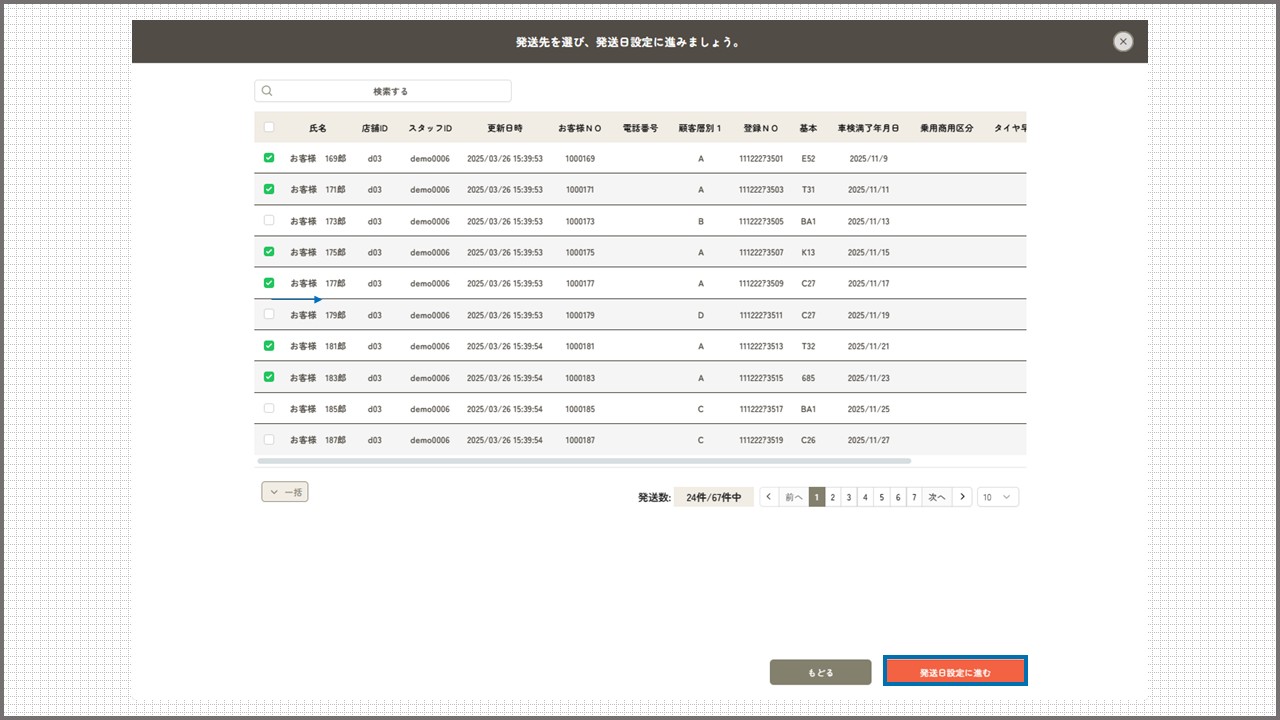
Task: Click the スタッフID column header
Action: click(x=430, y=128)
